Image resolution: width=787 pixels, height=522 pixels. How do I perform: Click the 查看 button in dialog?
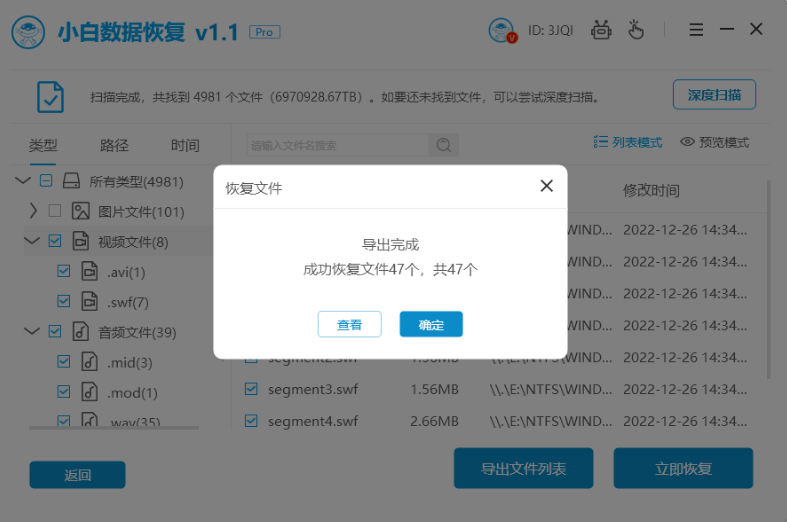point(349,324)
